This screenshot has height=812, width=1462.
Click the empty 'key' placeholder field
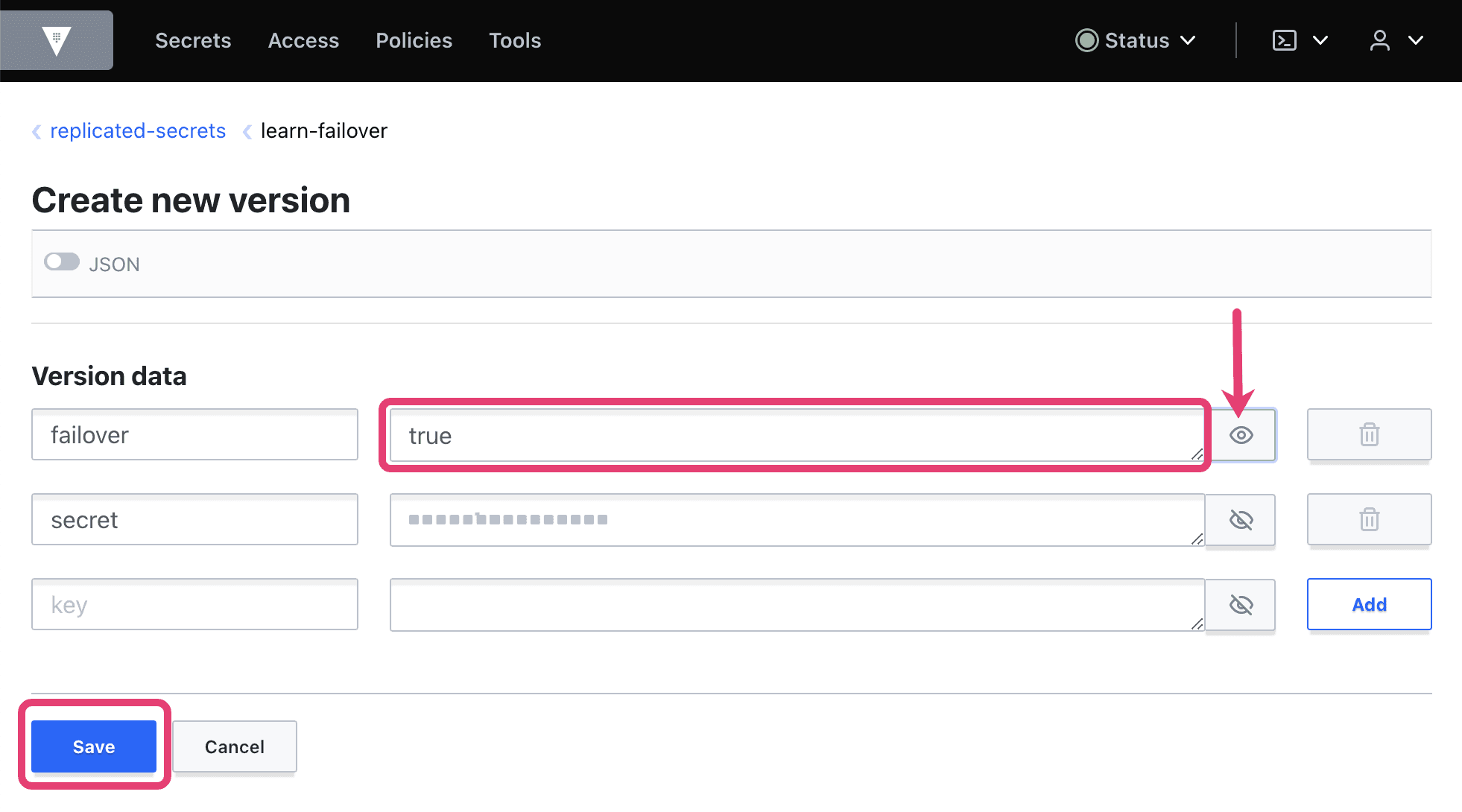(x=194, y=604)
